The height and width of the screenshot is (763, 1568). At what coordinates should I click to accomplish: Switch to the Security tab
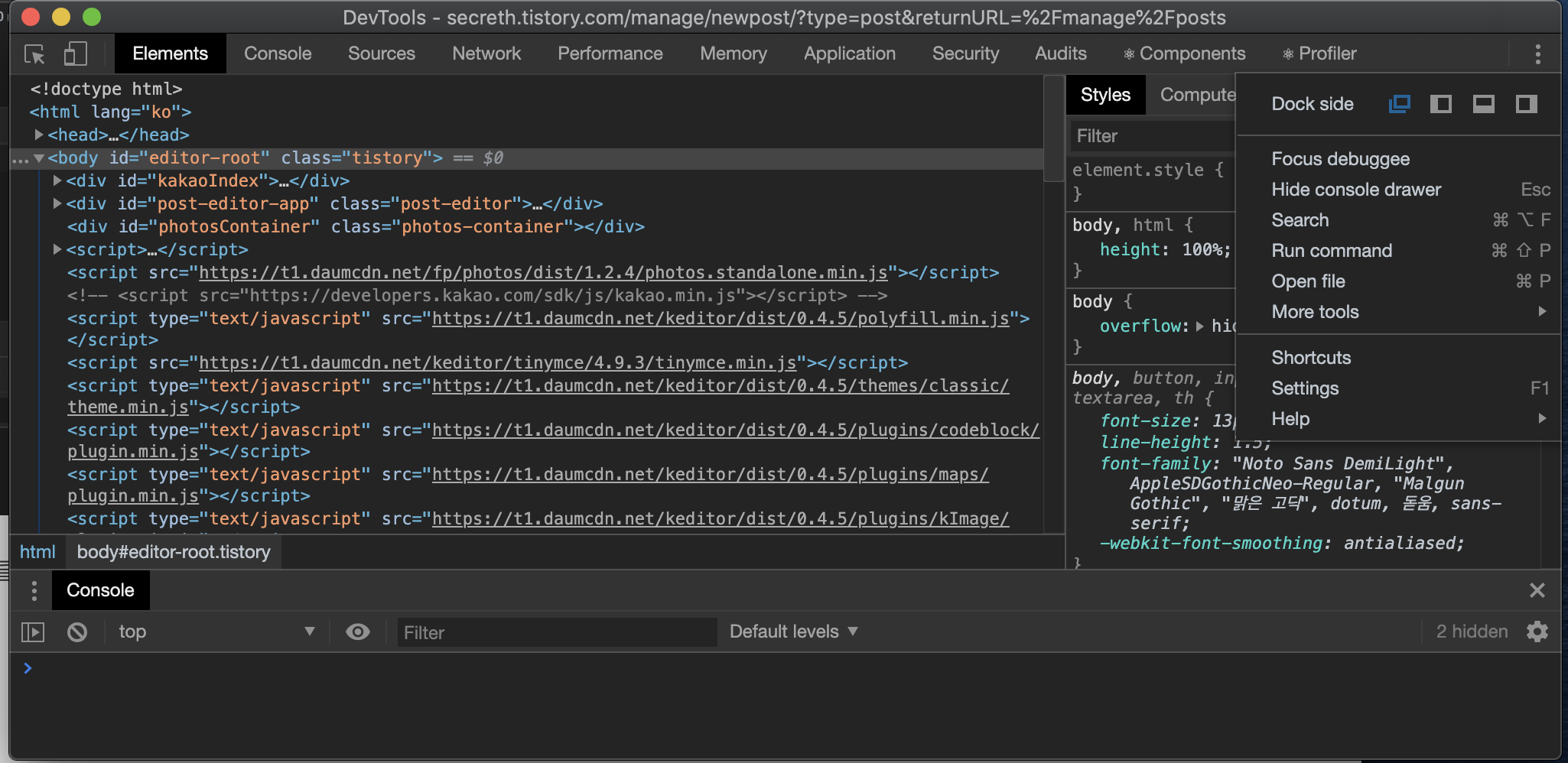click(965, 54)
